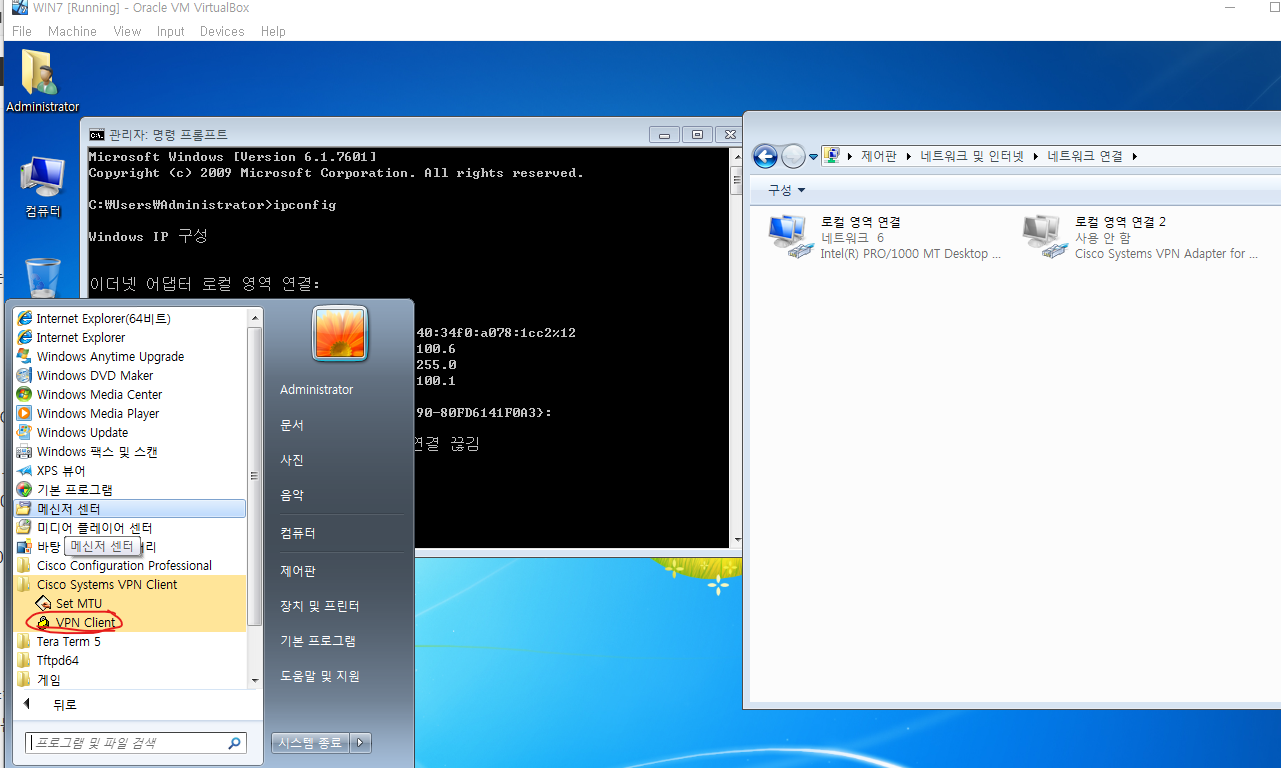Select 컴퓨터 desktop icon
Viewport: 1281px width, 768px height.
pos(42,186)
